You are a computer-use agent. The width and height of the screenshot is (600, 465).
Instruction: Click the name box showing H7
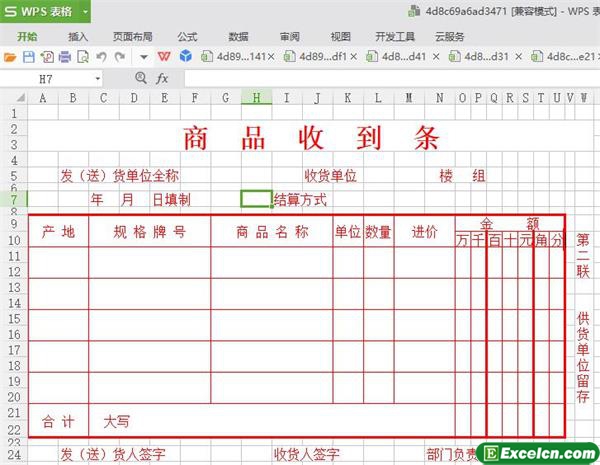point(46,79)
